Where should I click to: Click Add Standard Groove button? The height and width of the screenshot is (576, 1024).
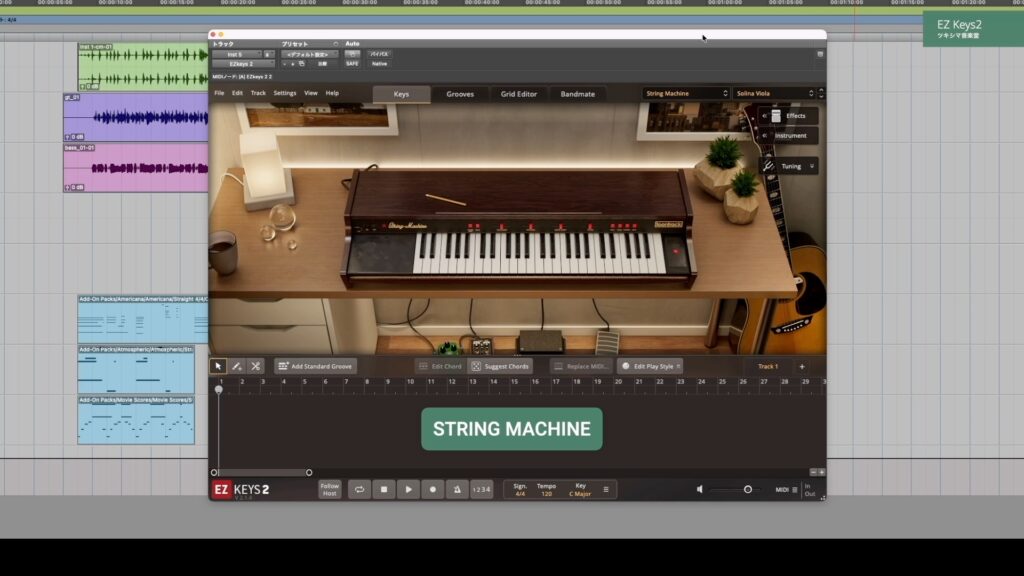[x=315, y=367]
